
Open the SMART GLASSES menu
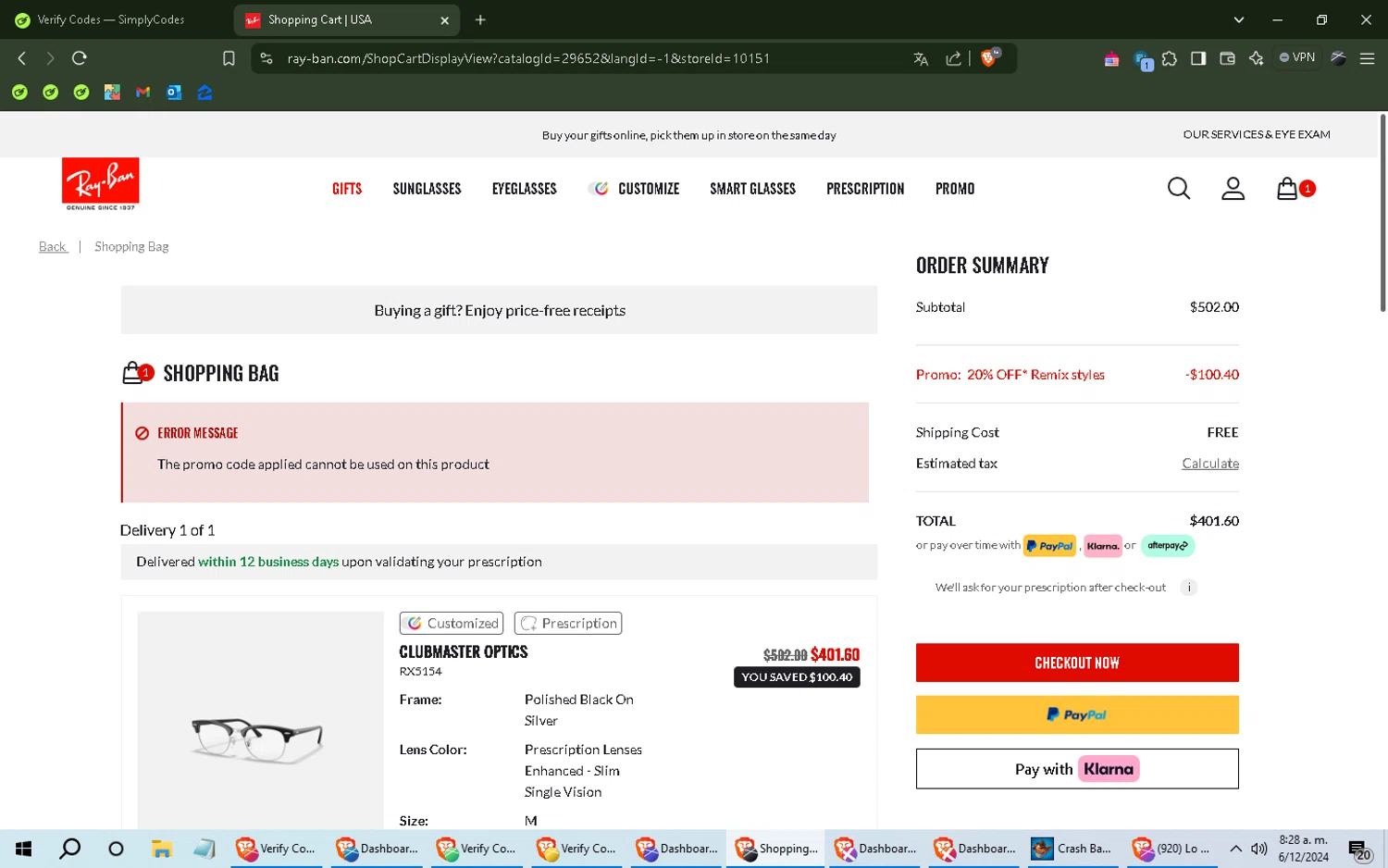pos(752,189)
